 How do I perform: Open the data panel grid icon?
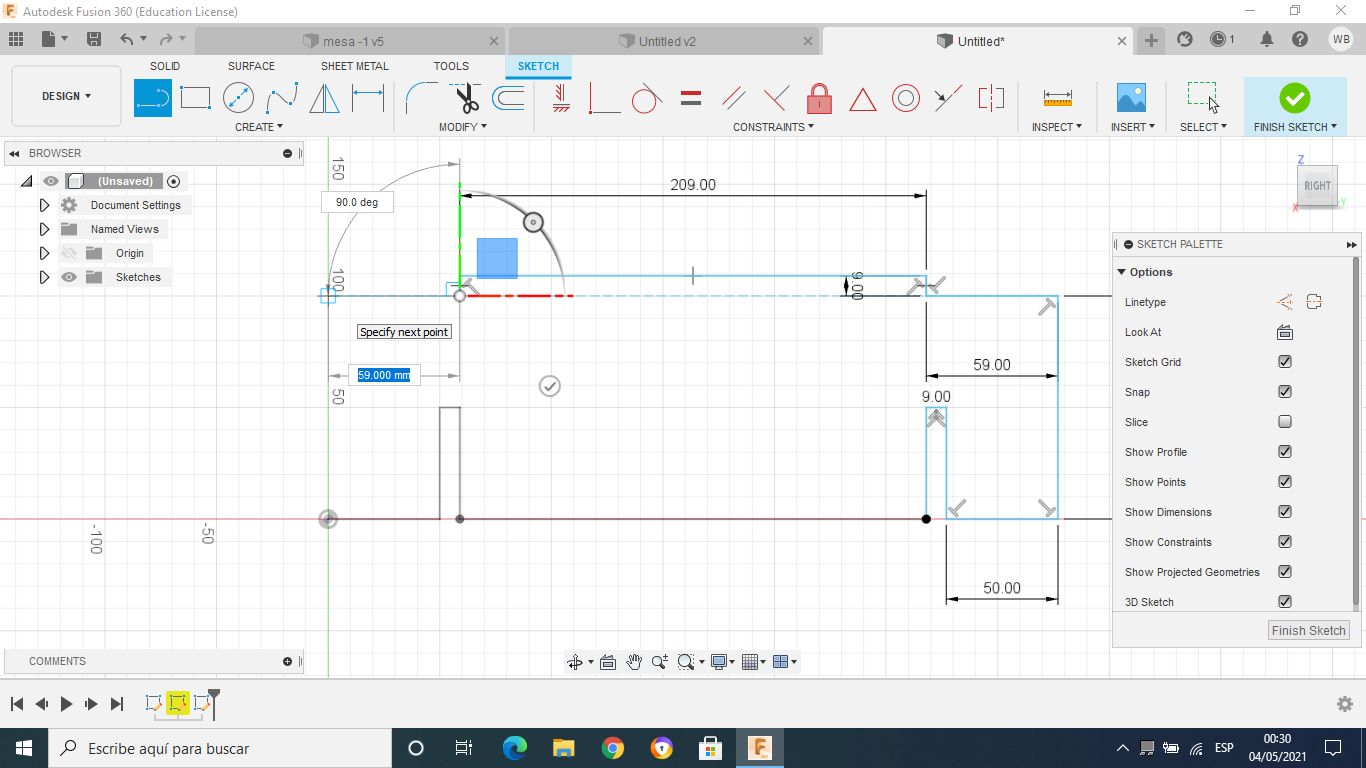tap(16, 39)
